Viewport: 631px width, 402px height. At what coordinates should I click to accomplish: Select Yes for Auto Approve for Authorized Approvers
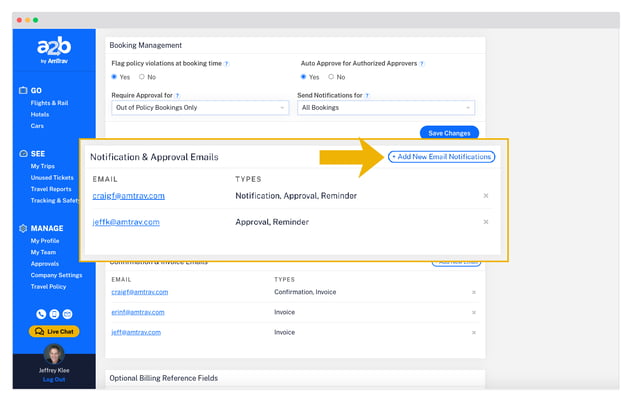pyautogui.click(x=305, y=77)
